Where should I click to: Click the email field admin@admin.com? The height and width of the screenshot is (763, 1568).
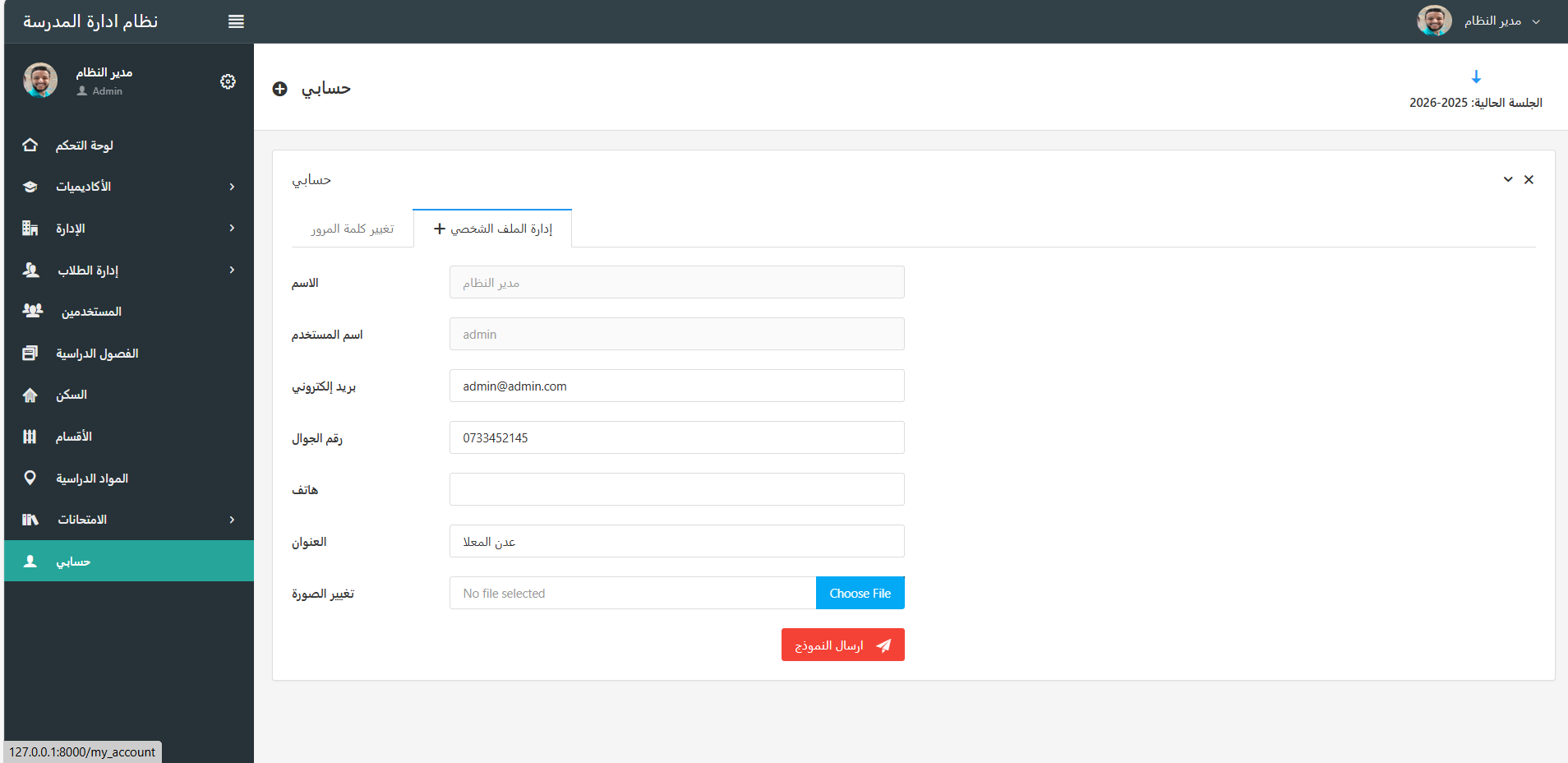[676, 386]
